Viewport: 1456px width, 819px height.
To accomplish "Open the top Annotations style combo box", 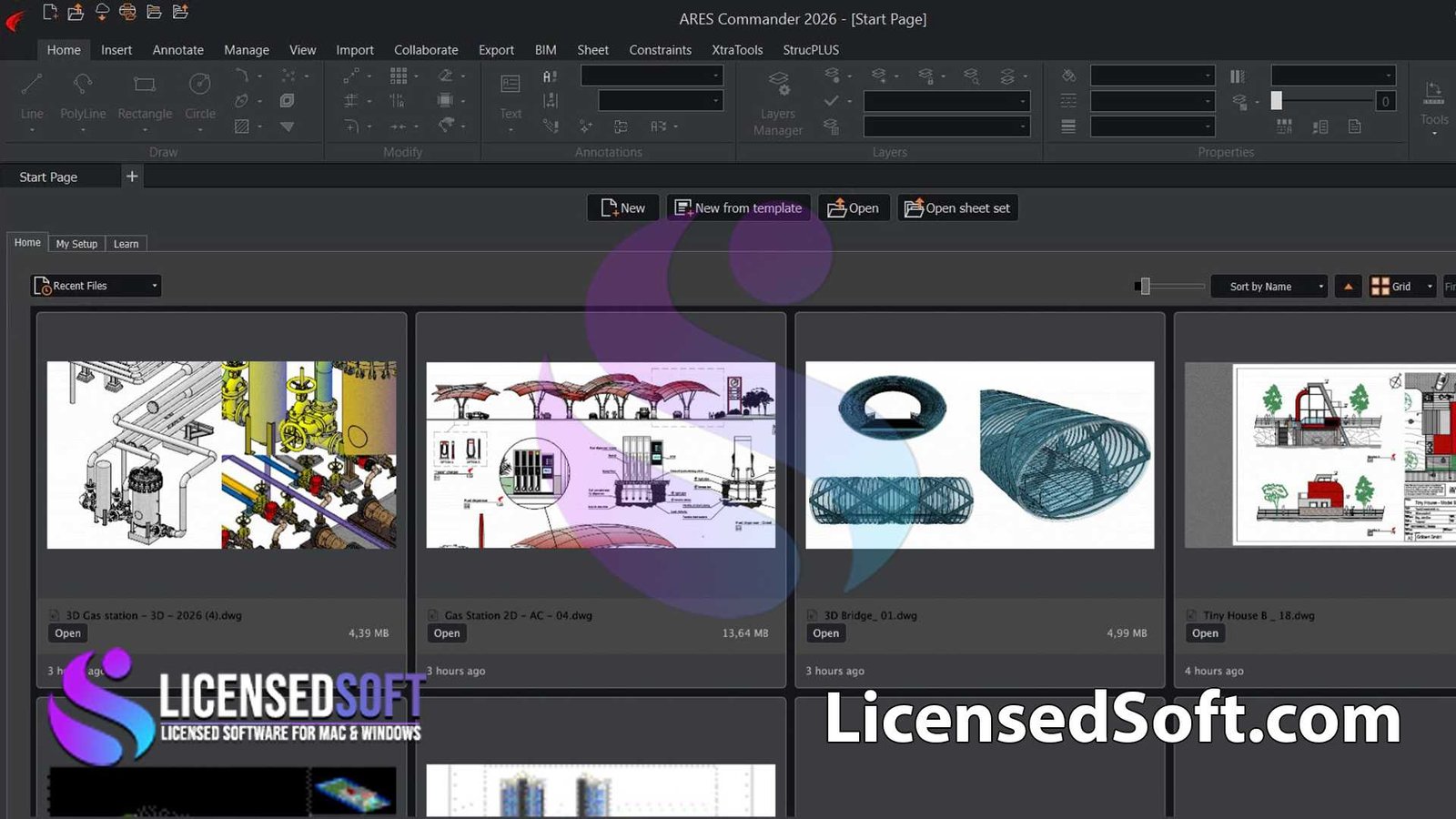I will 652,76.
